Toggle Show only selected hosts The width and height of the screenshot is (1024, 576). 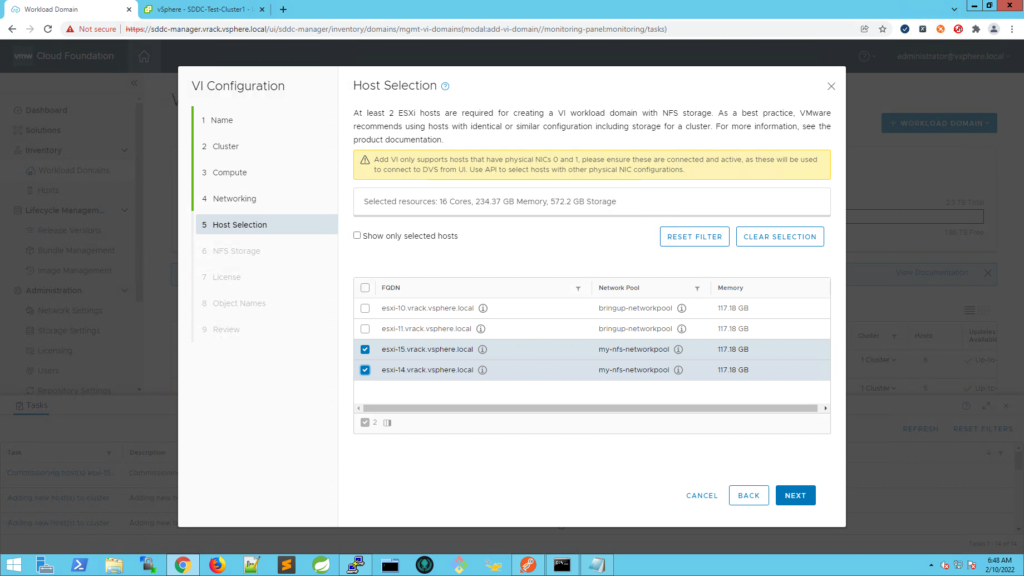(x=357, y=235)
